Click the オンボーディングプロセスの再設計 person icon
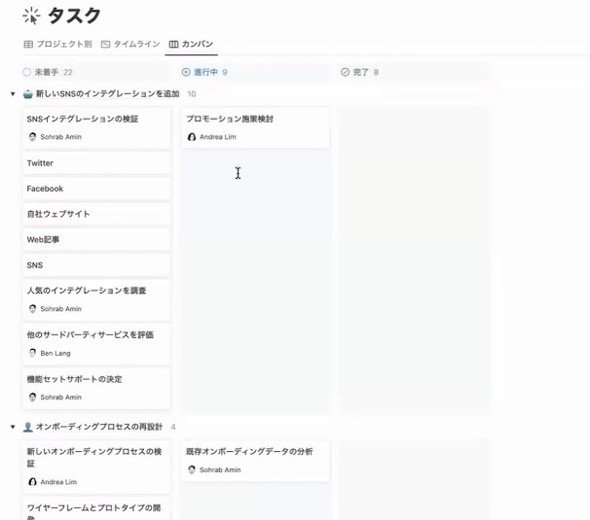This screenshot has width=590, height=520. [28, 427]
